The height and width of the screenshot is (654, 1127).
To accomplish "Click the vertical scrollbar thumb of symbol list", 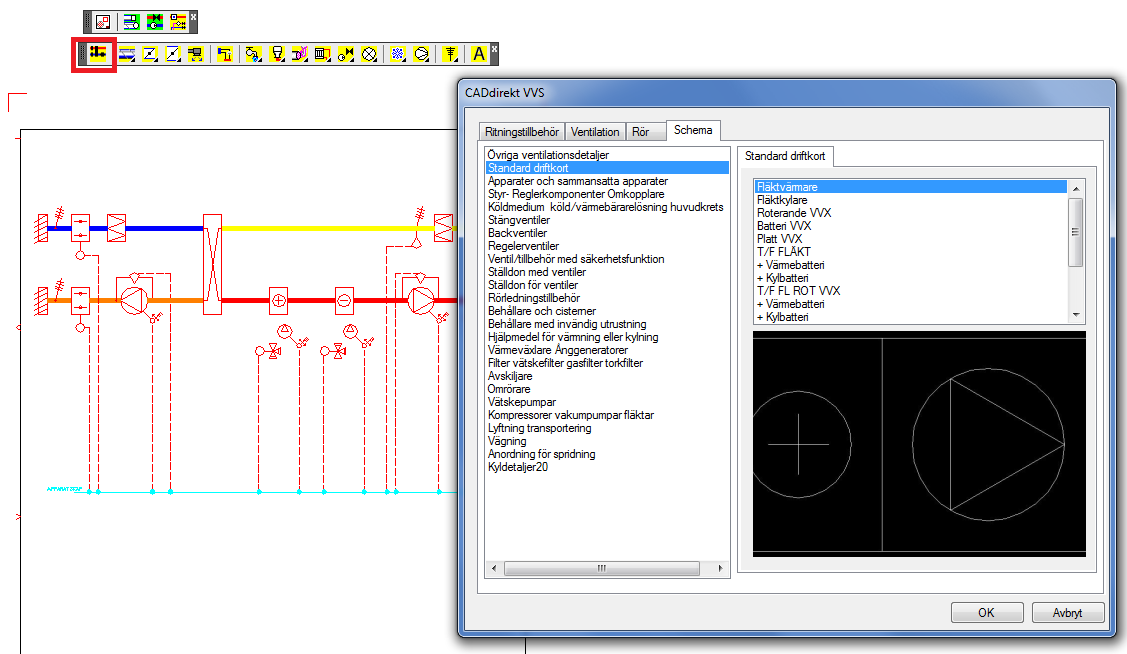I will 1076,232.
